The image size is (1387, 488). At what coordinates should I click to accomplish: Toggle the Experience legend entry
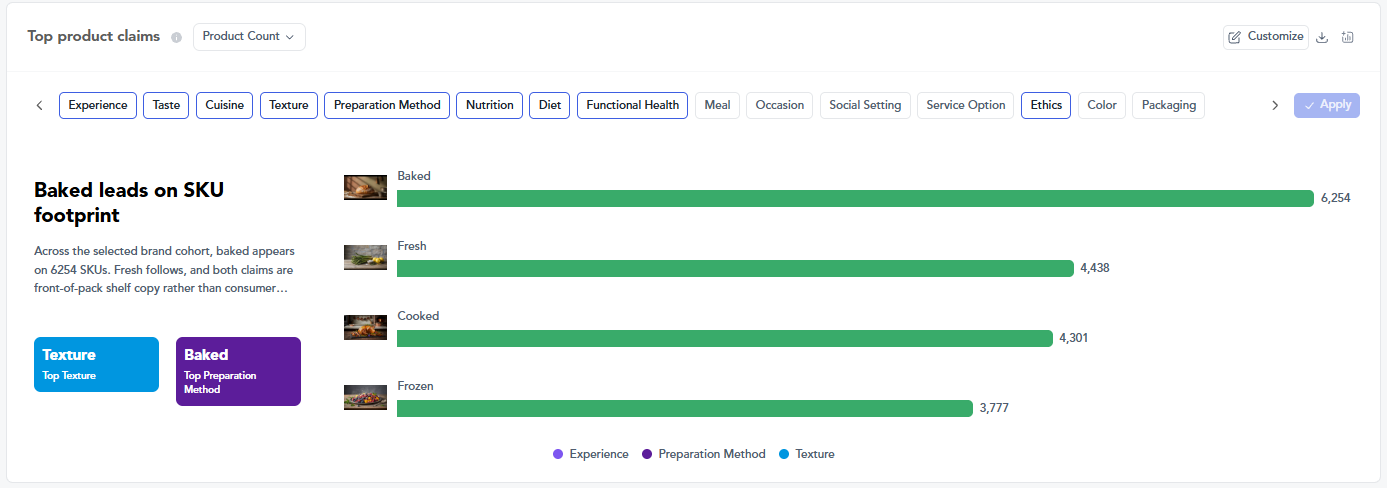click(590, 454)
